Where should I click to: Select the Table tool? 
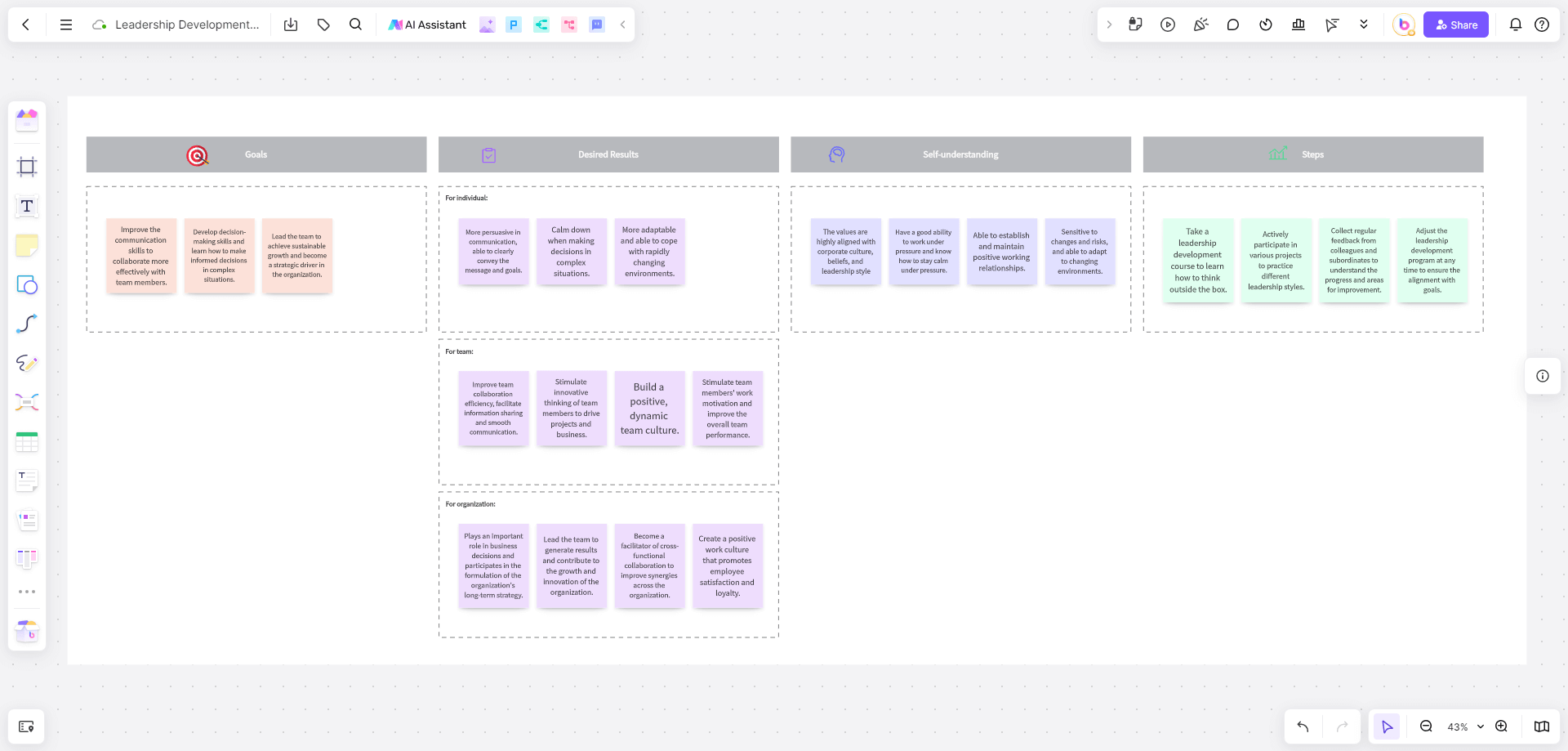27,441
